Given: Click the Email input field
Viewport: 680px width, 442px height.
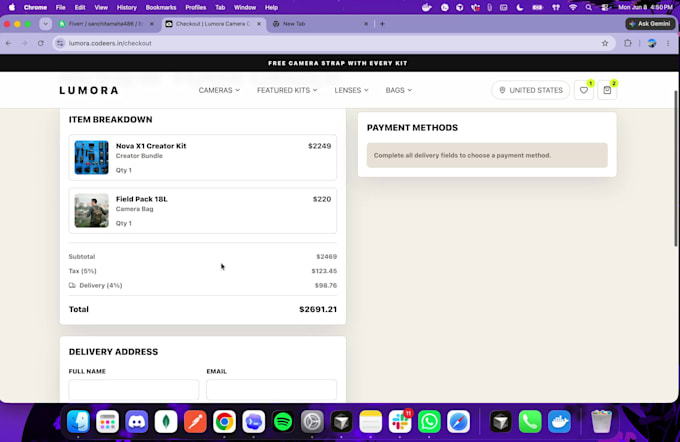Looking at the screenshot, I should point(271,390).
